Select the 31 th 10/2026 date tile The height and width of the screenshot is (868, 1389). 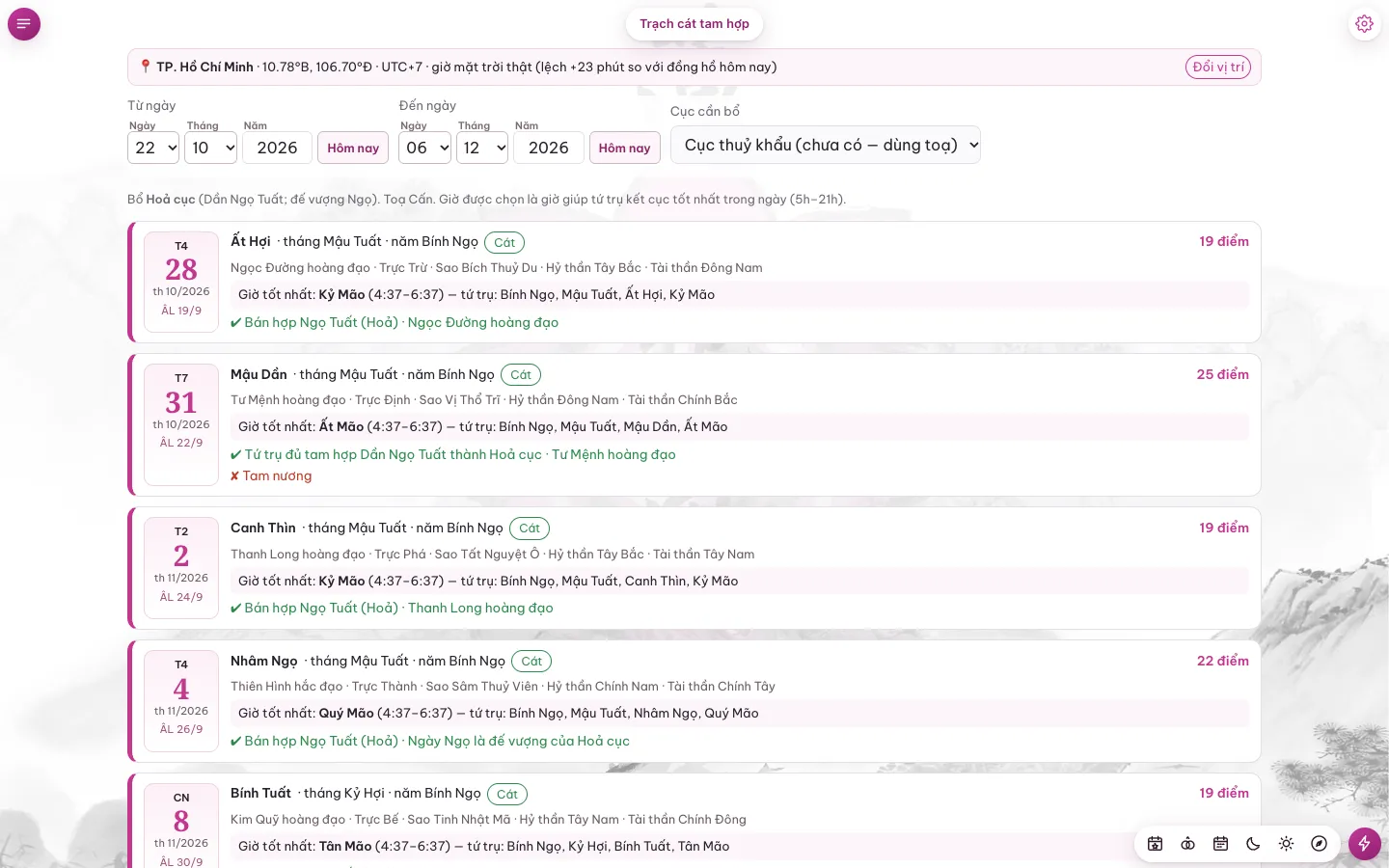click(x=181, y=424)
